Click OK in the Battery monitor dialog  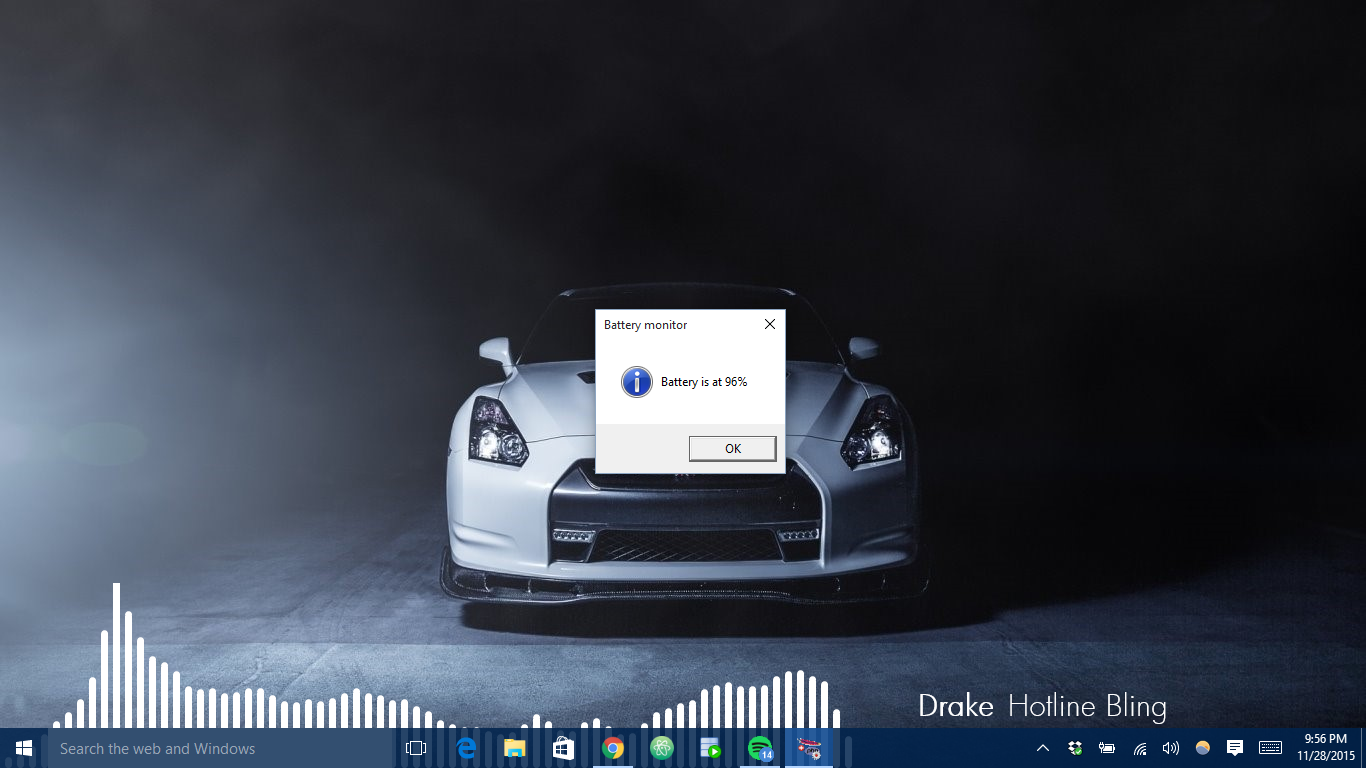(732, 448)
